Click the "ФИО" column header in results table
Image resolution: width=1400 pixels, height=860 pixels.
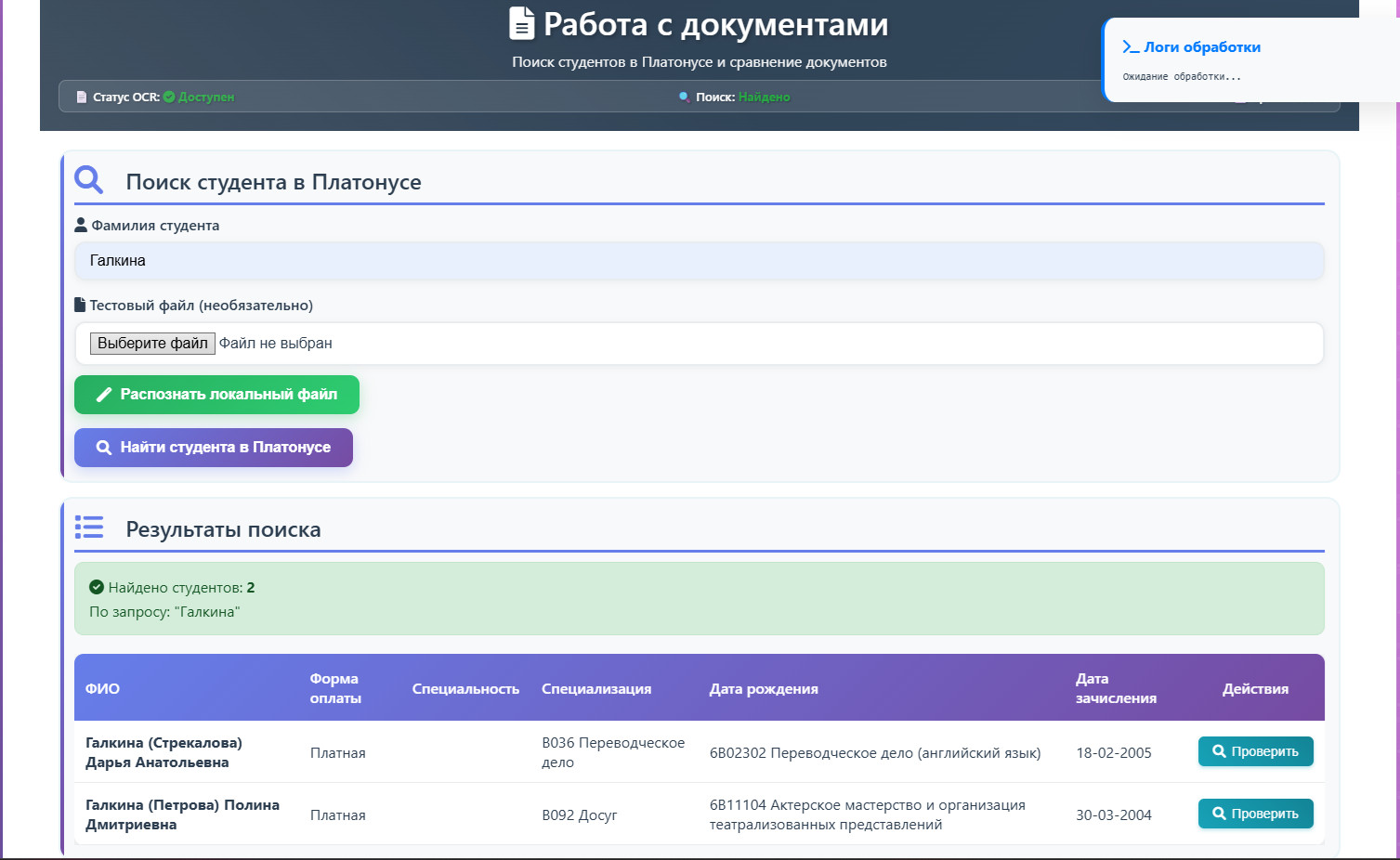coord(100,688)
